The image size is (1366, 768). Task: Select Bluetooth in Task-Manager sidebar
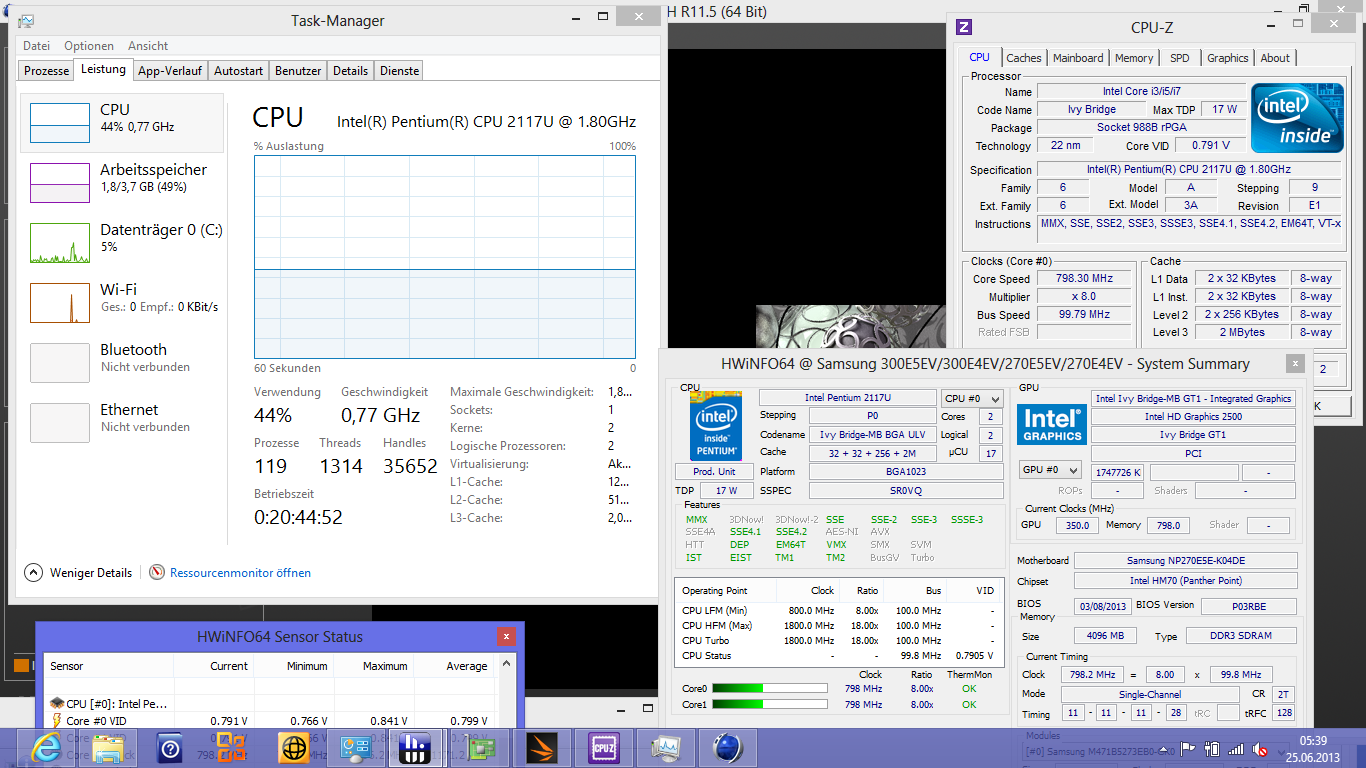(x=122, y=362)
